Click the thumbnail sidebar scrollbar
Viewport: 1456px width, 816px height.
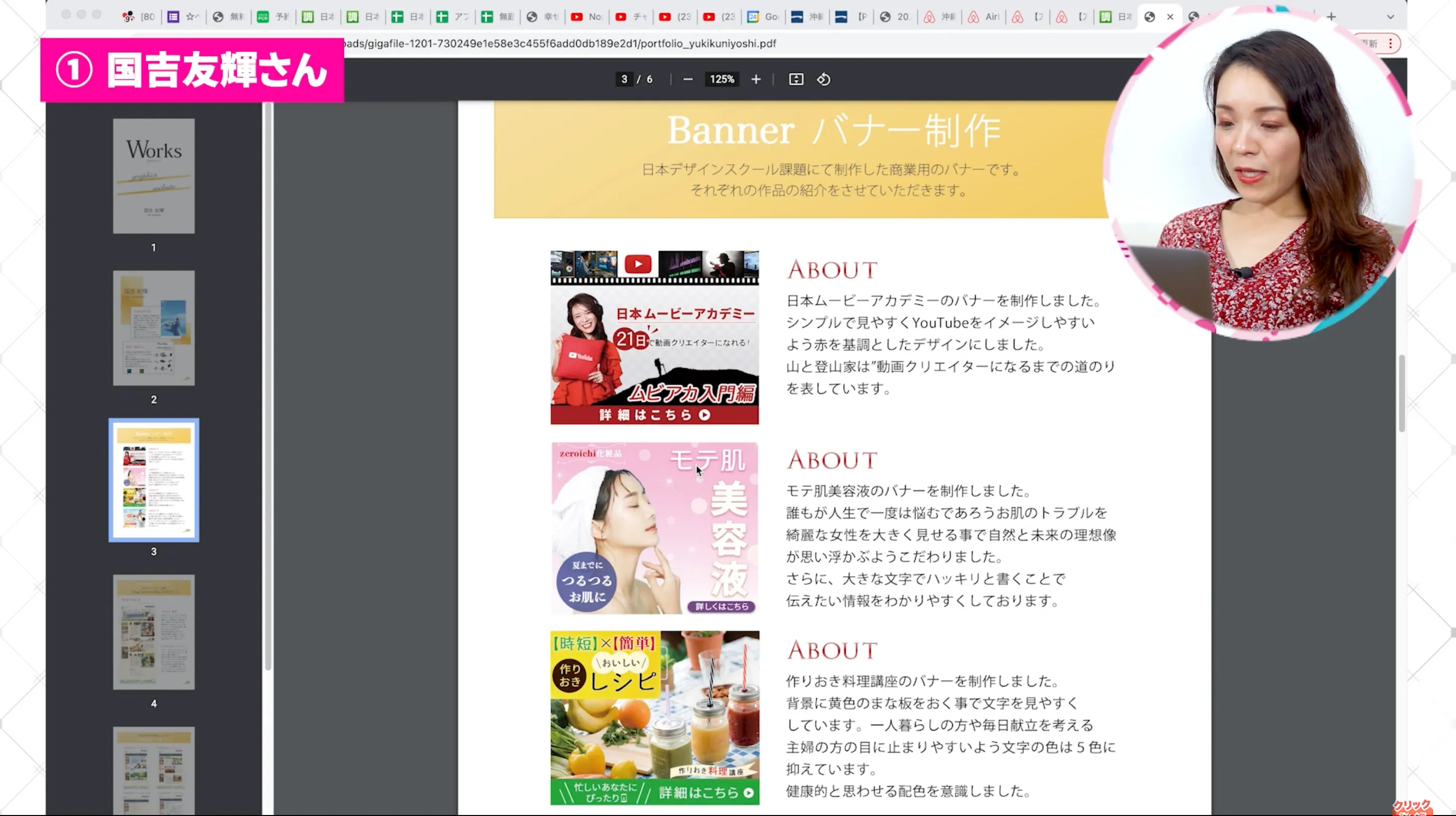tap(268, 385)
